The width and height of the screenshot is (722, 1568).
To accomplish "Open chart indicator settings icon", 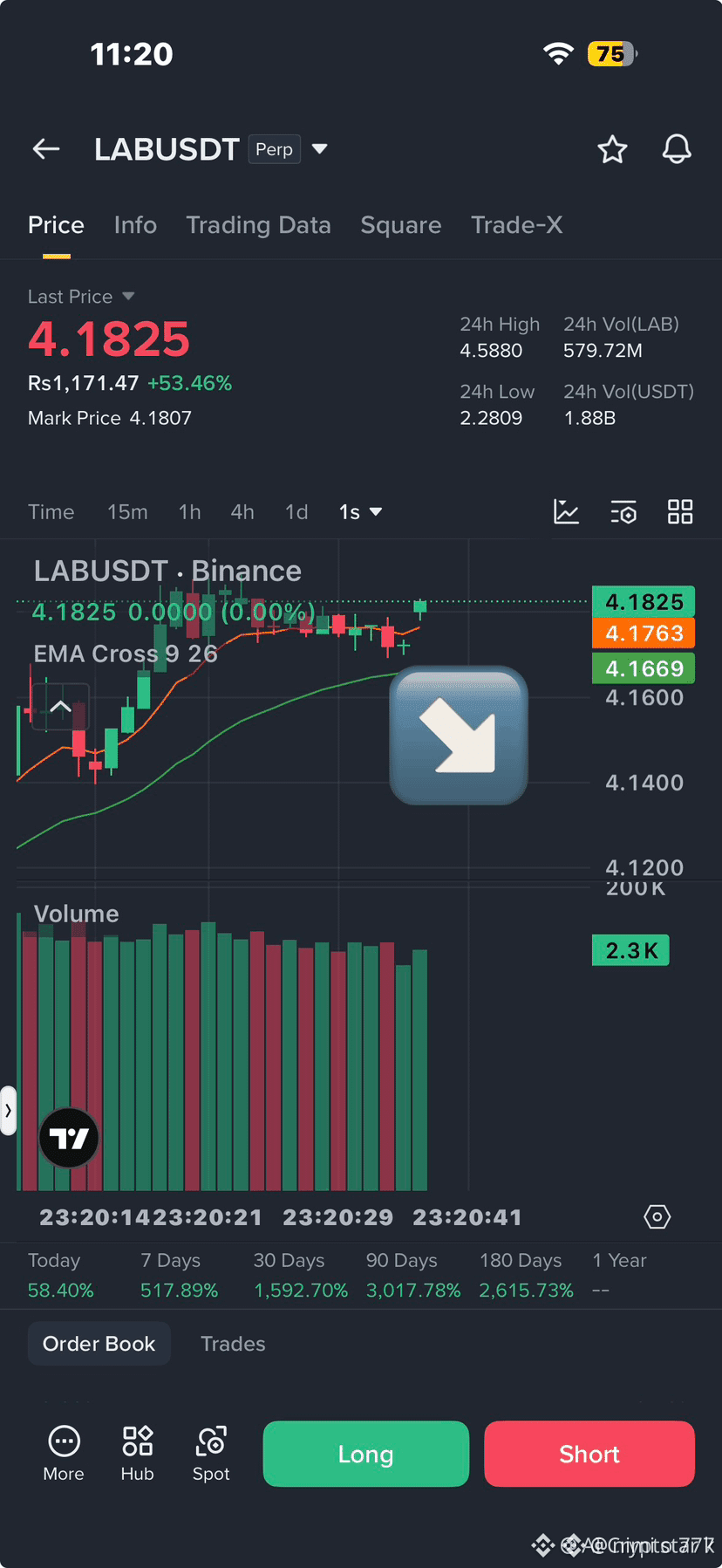I will pyautogui.click(x=623, y=511).
